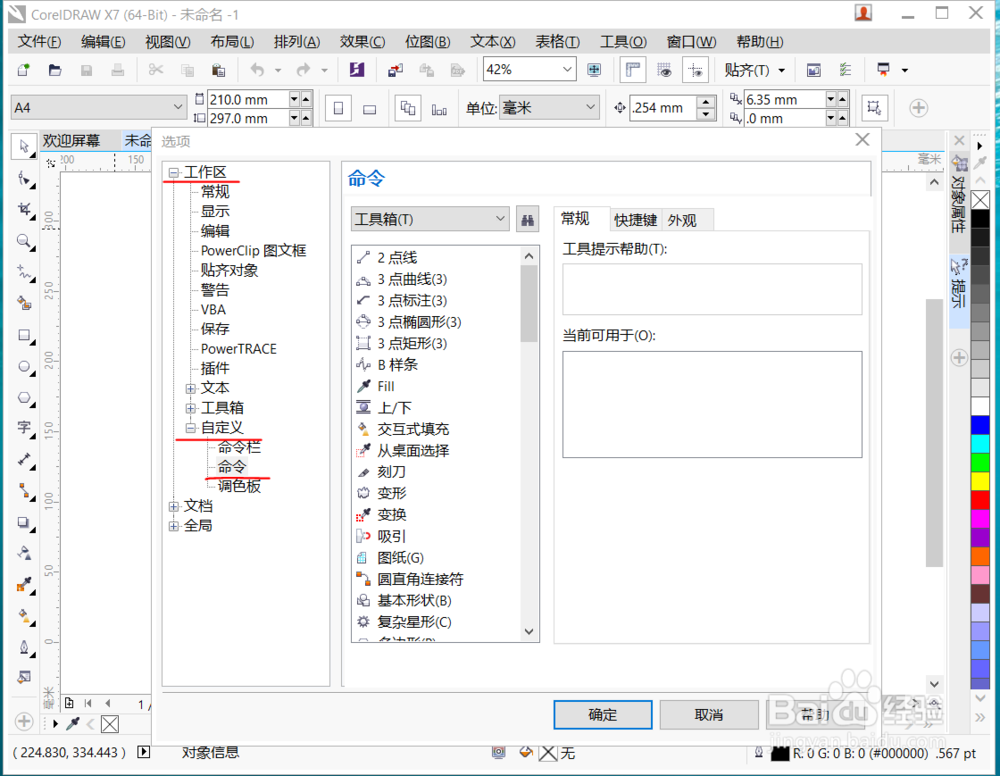Expand the 全局 tree node
1000x776 pixels.
click(173, 526)
